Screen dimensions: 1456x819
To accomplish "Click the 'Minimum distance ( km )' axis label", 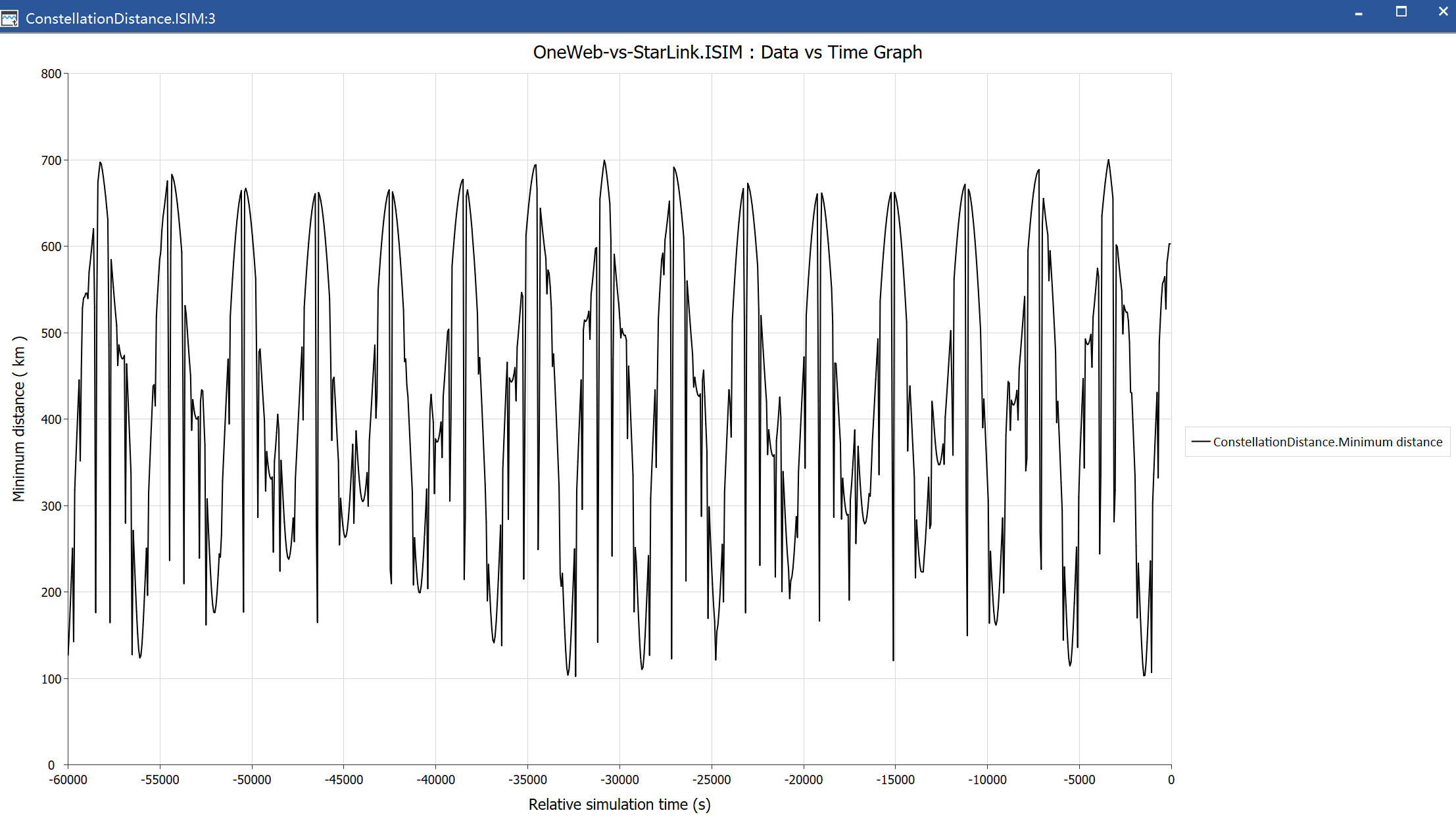I will click(x=19, y=419).
